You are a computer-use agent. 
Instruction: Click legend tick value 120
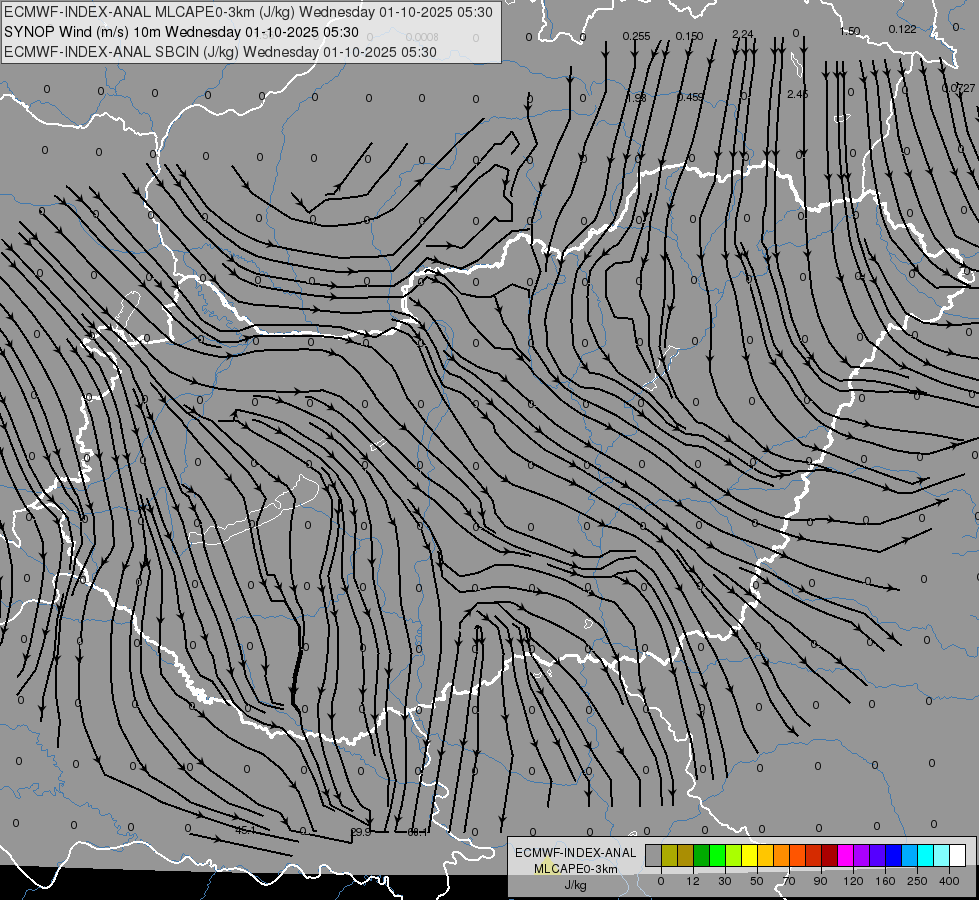[853, 881]
